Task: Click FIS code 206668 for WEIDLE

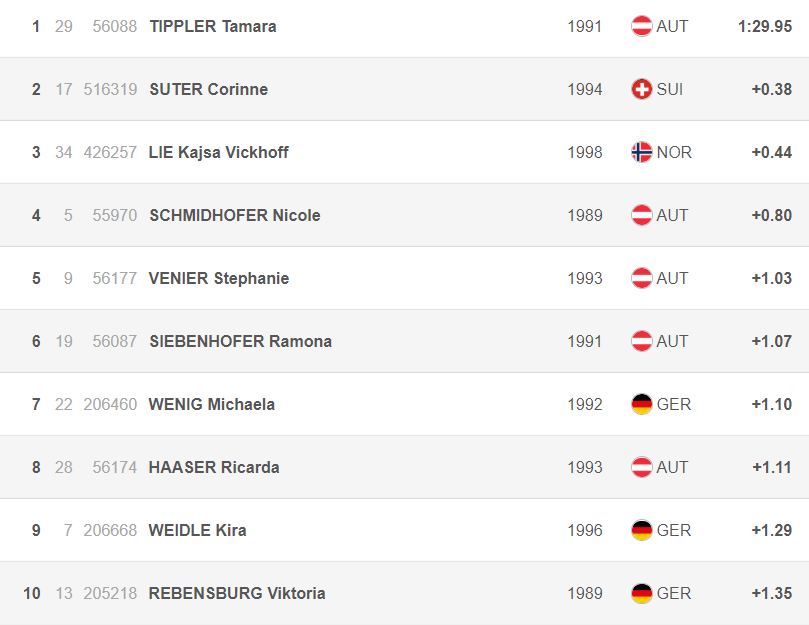Action: coord(110,530)
